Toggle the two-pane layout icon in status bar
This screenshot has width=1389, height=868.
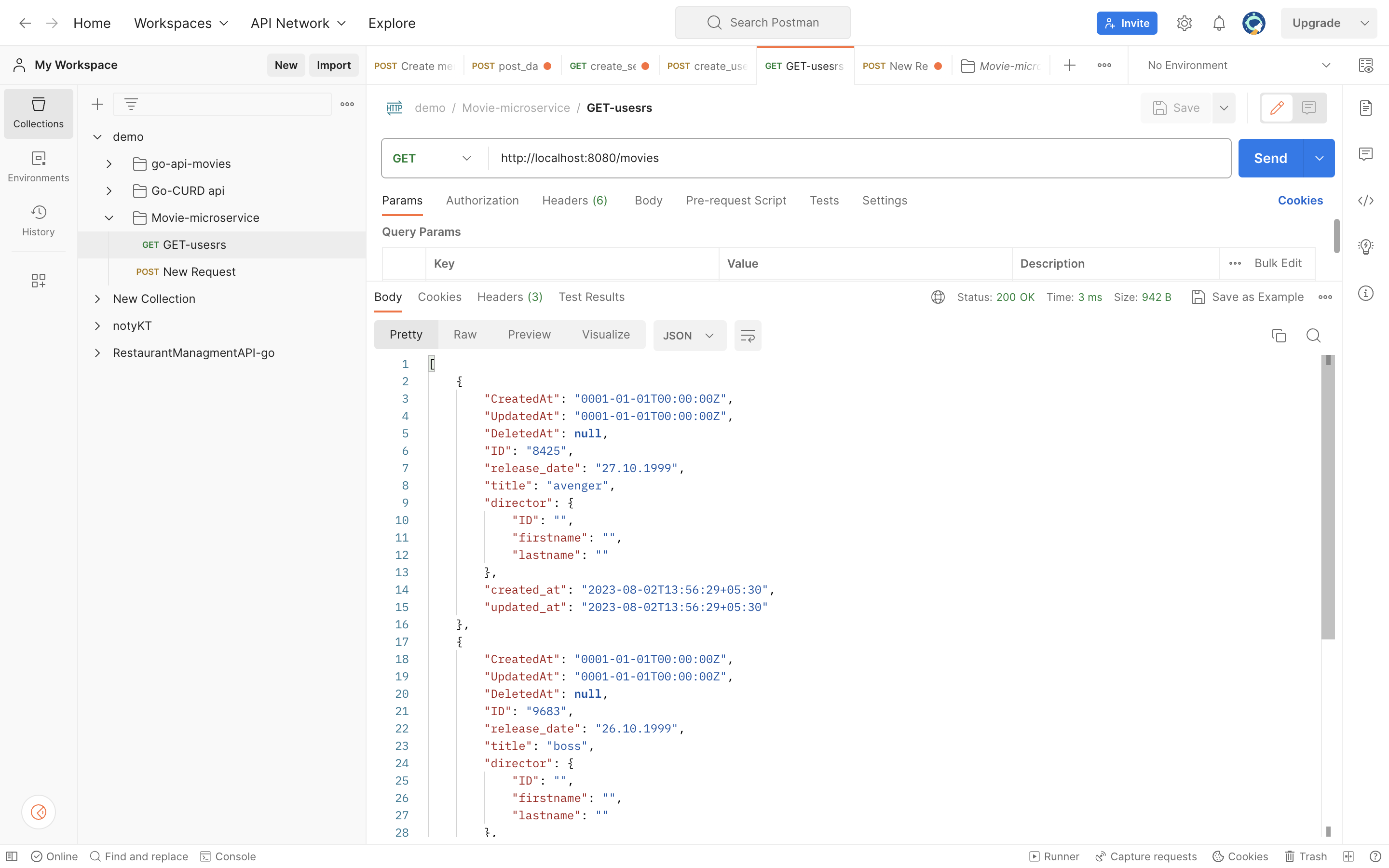[1348, 856]
